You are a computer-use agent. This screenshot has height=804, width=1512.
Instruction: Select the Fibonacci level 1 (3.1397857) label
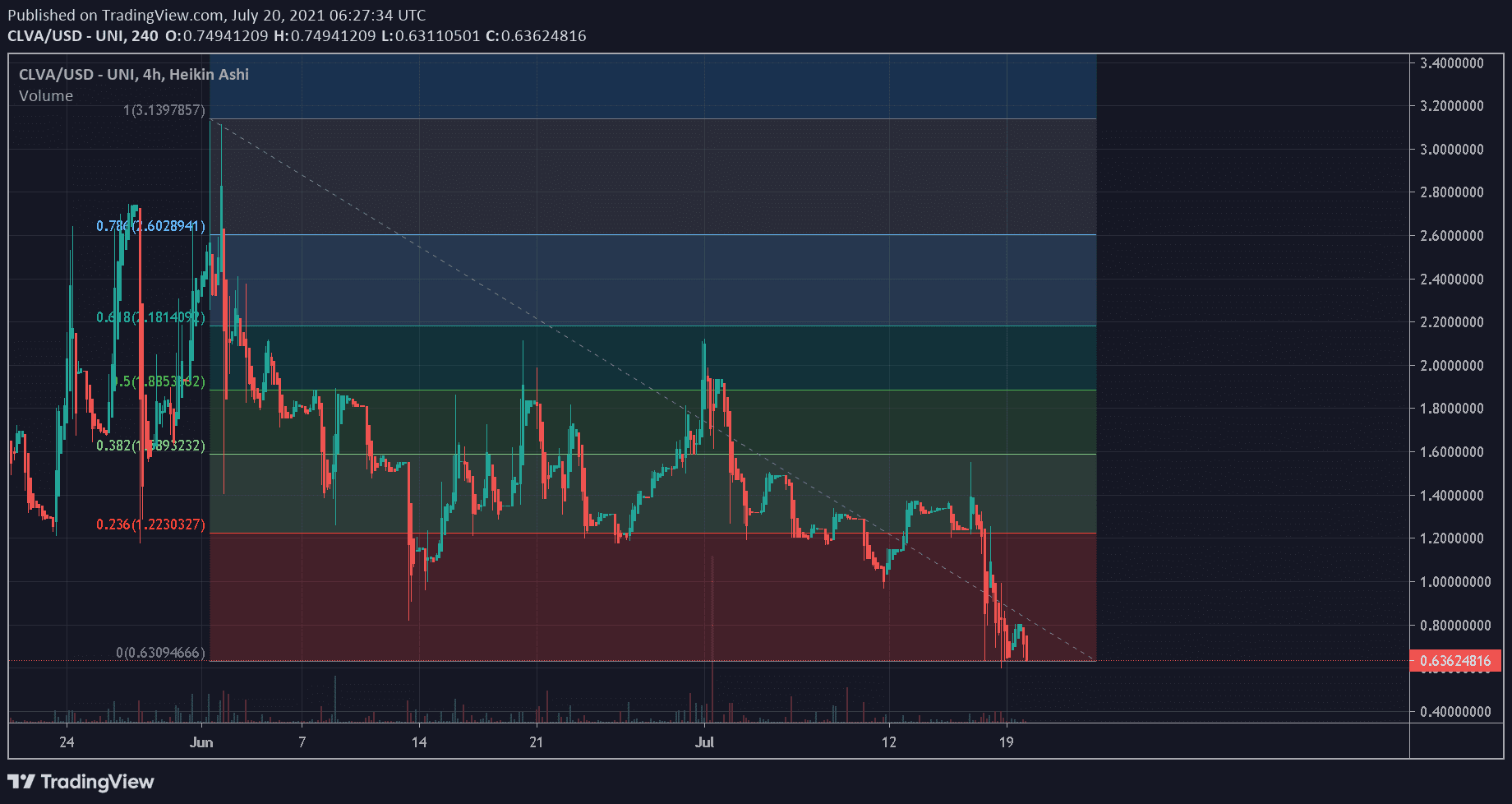[x=164, y=110]
